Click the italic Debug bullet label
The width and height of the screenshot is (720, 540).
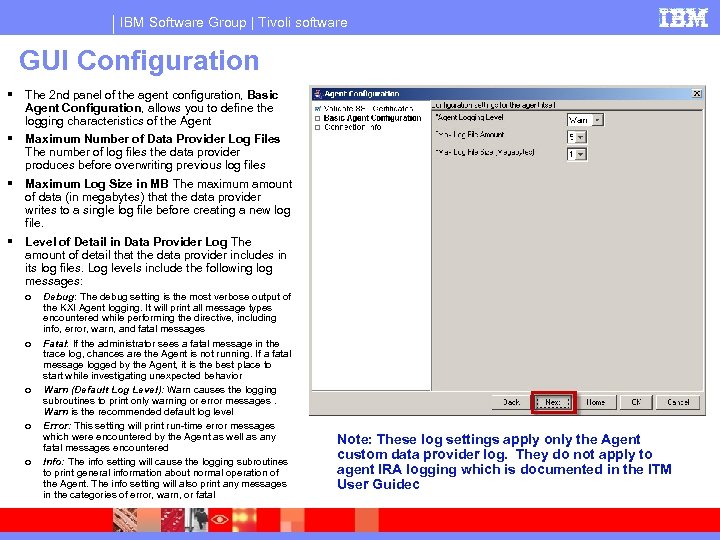(x=60, y=297)
